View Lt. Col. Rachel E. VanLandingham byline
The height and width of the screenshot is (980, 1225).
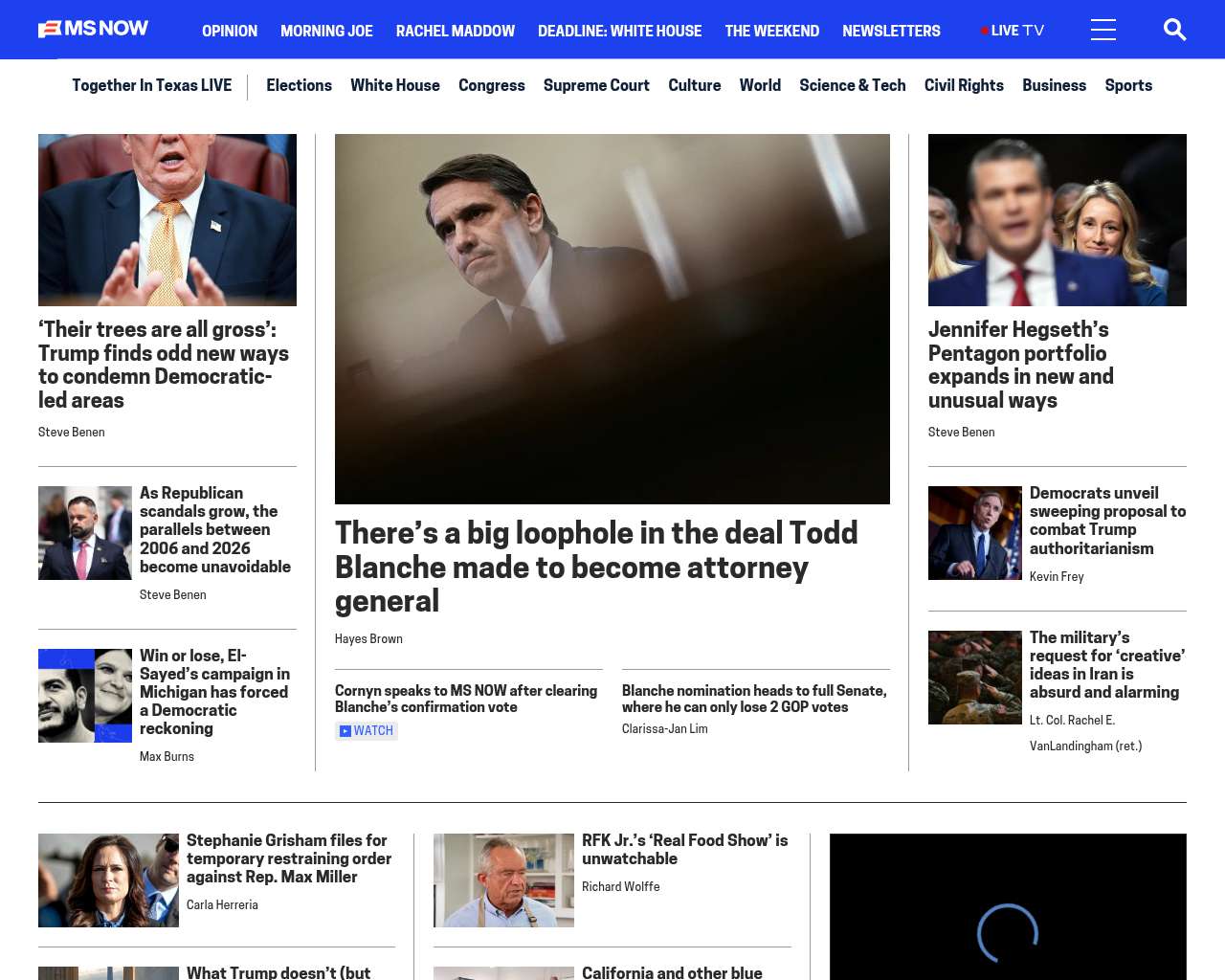tap(1086, 733)
